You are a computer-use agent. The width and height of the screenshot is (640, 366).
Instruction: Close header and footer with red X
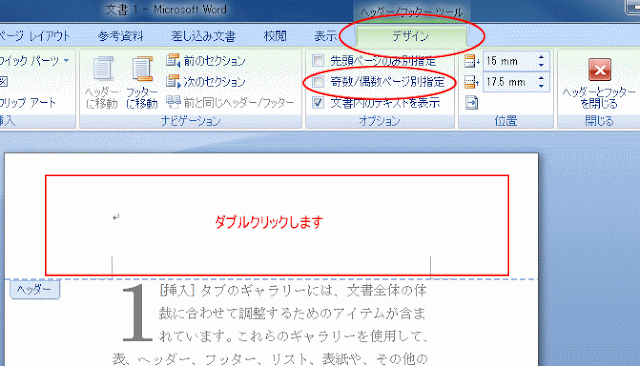[x=600, y=70]
